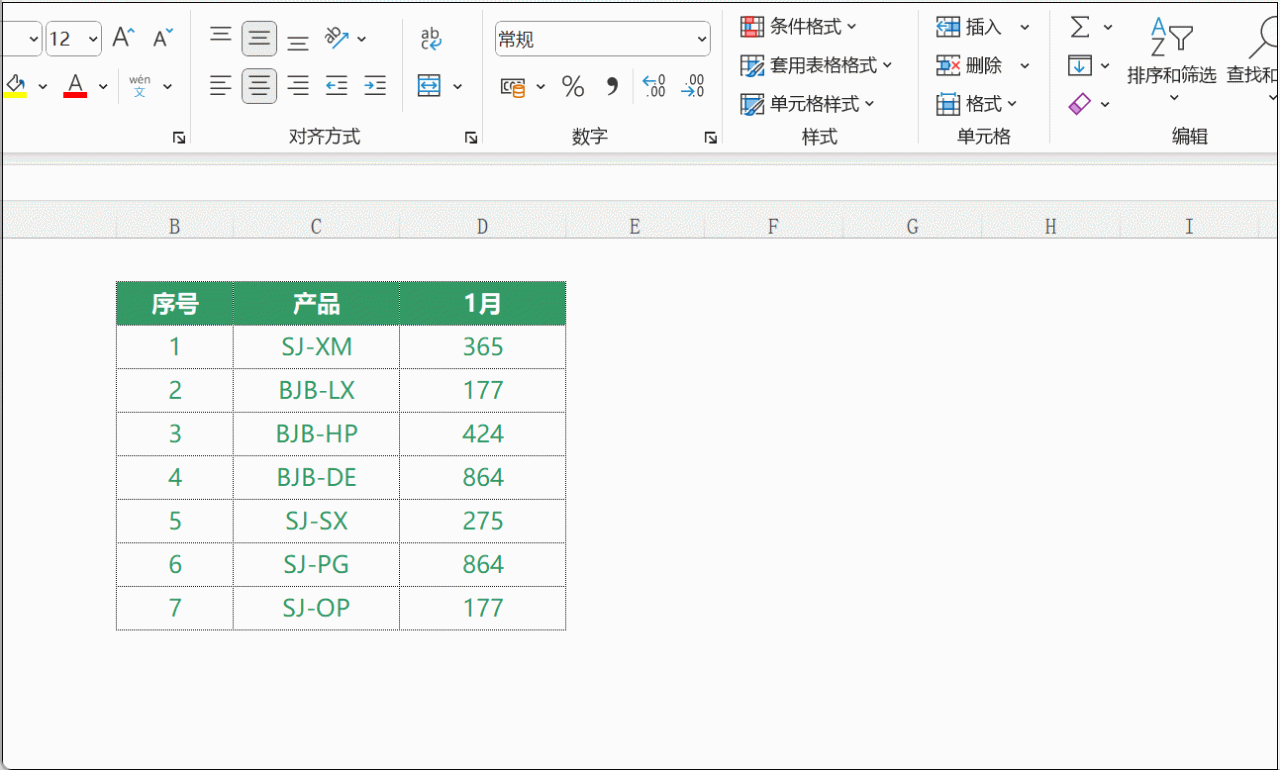Select column D header

(x=482, y=227)
